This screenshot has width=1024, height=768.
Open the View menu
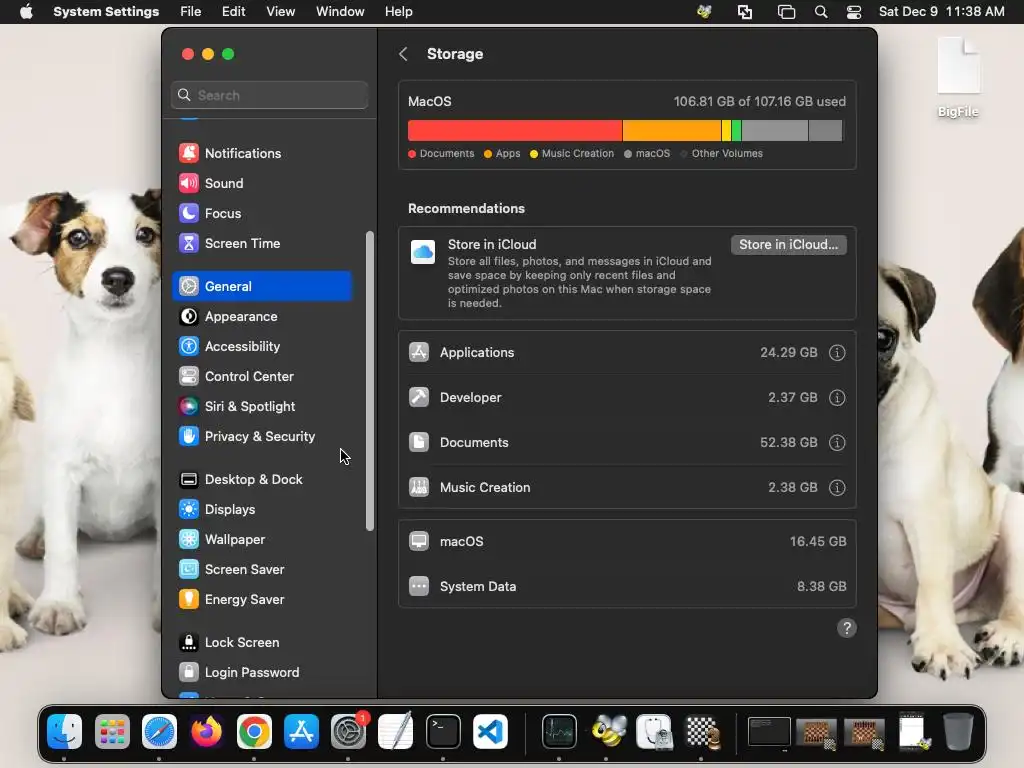point(280,12)
